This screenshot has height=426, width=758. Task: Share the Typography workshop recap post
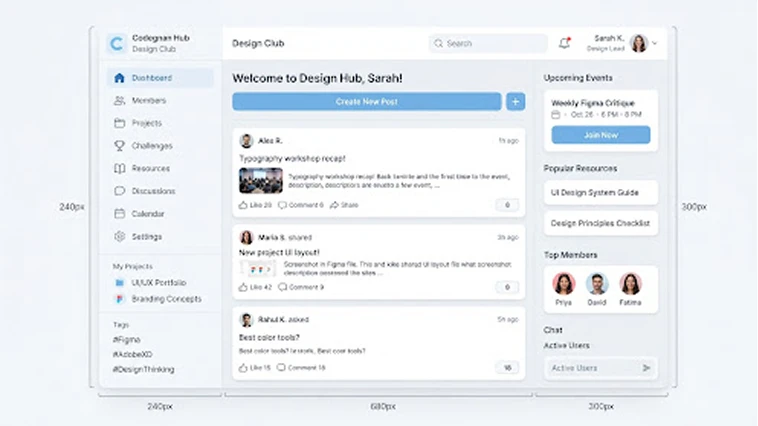pyautogui.click(x=344, y=205)
